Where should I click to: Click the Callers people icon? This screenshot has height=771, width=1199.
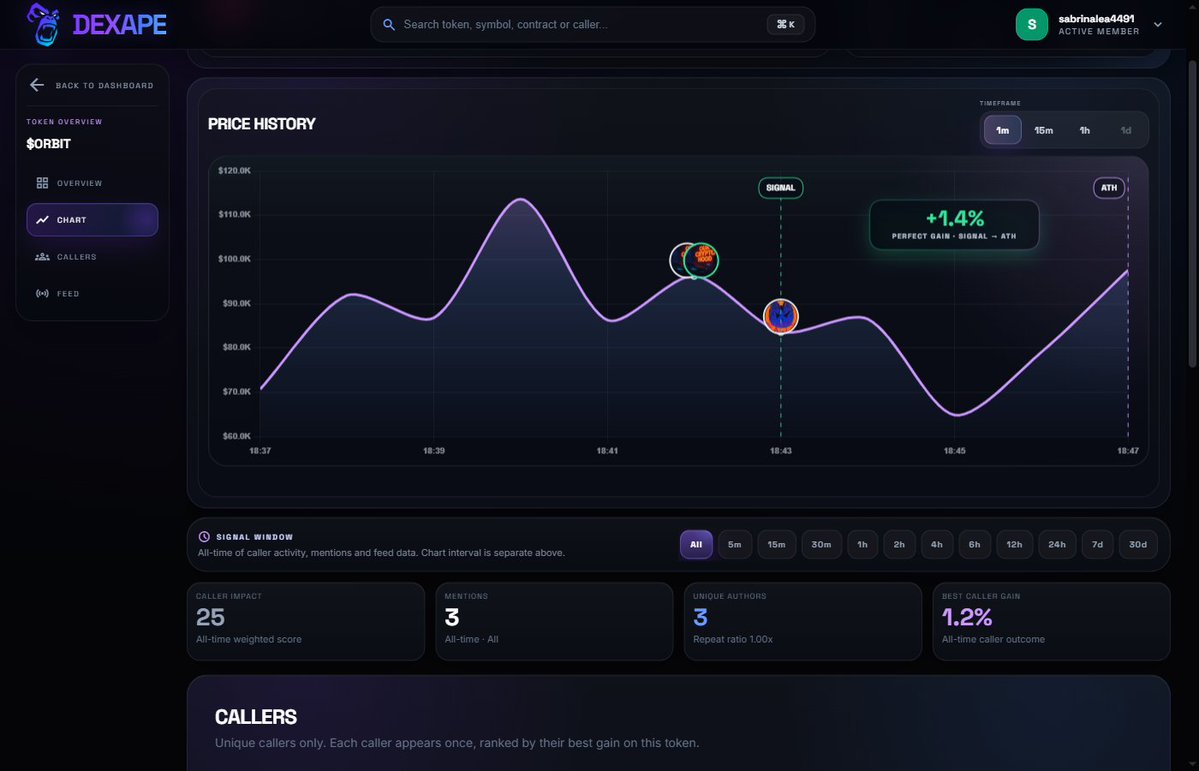[x=42, y=256]
